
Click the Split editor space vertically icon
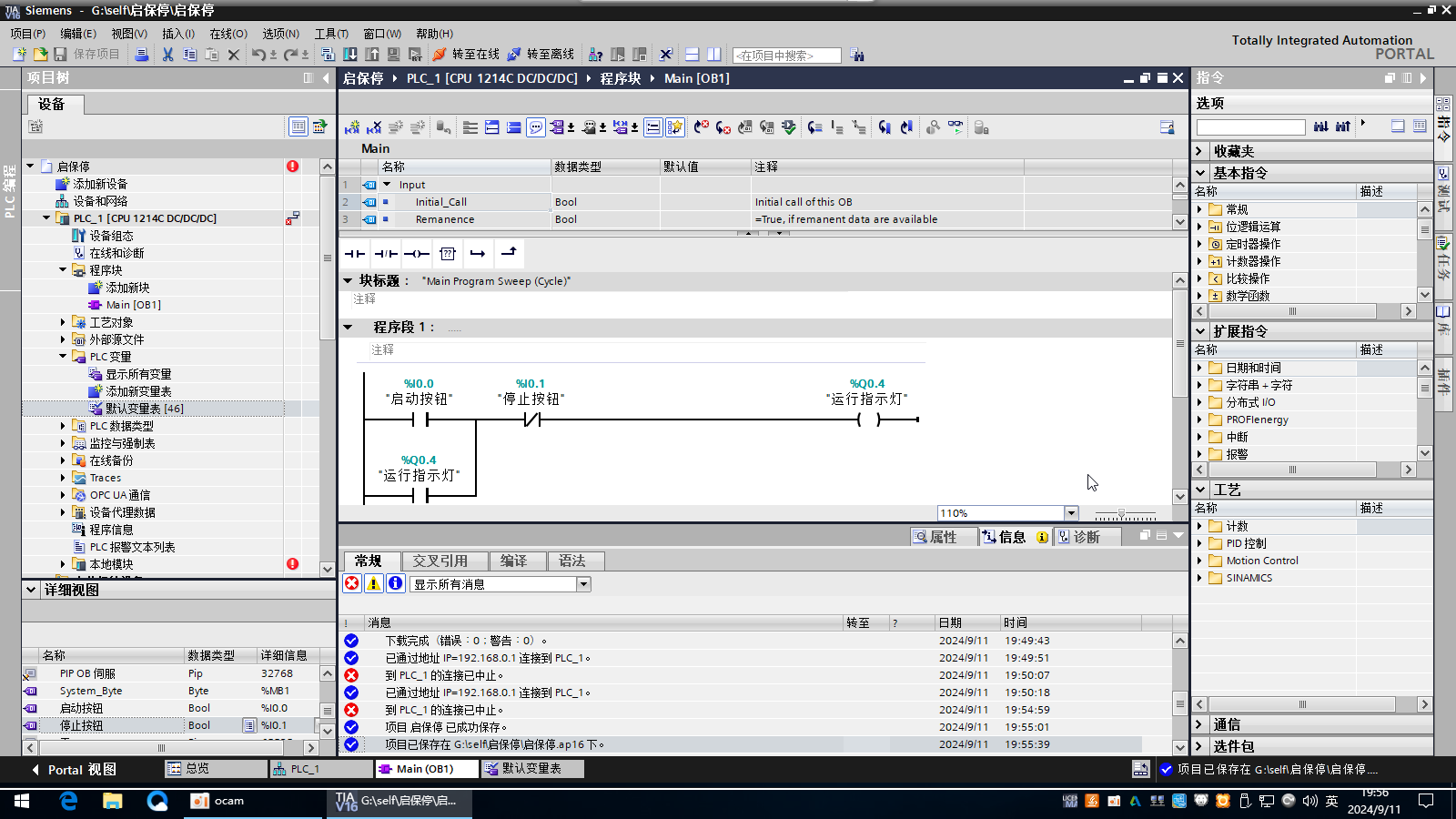tap(714, 55)
